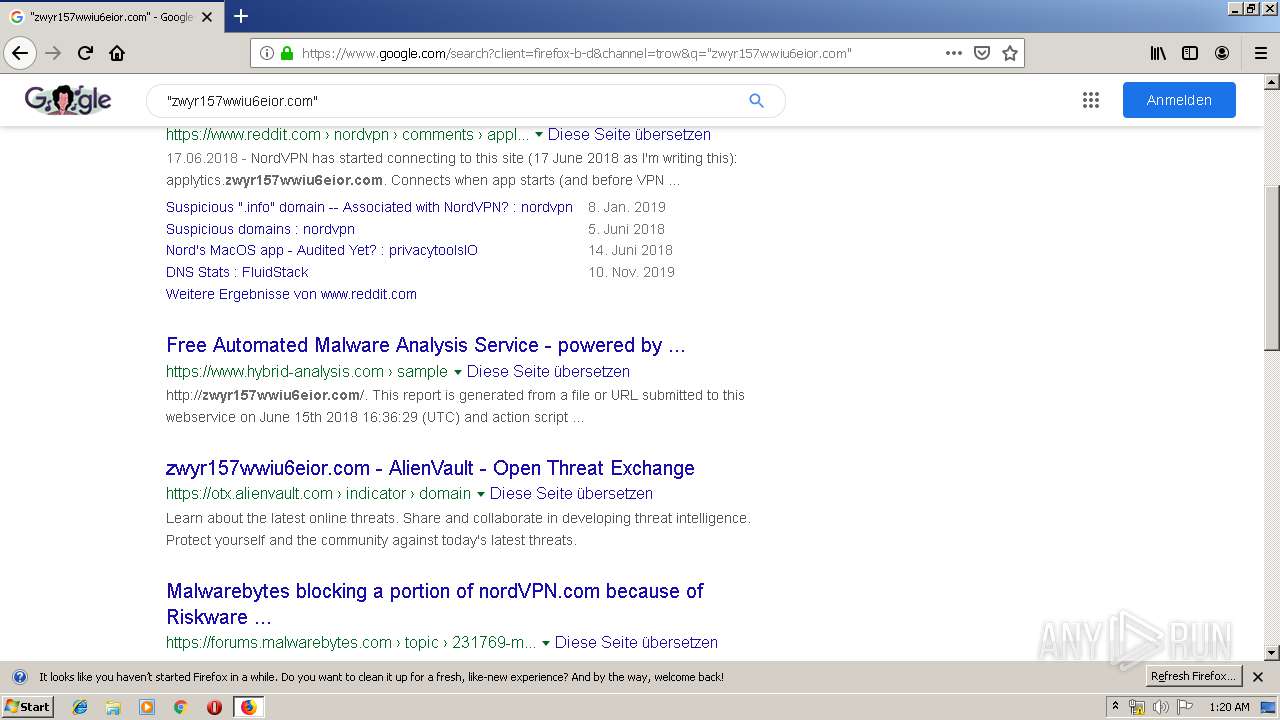
Task: Expand hybrid-analysis result options arrow
Action: point(458,372)
